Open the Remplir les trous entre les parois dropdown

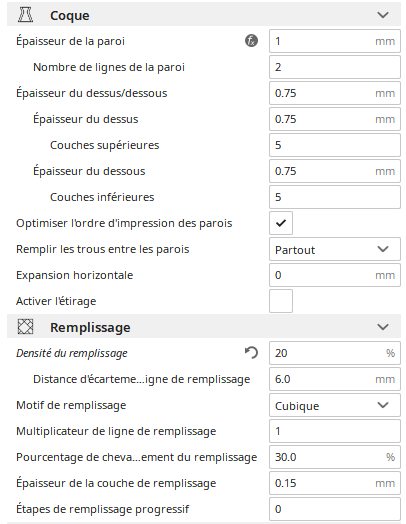pos(335,249)
